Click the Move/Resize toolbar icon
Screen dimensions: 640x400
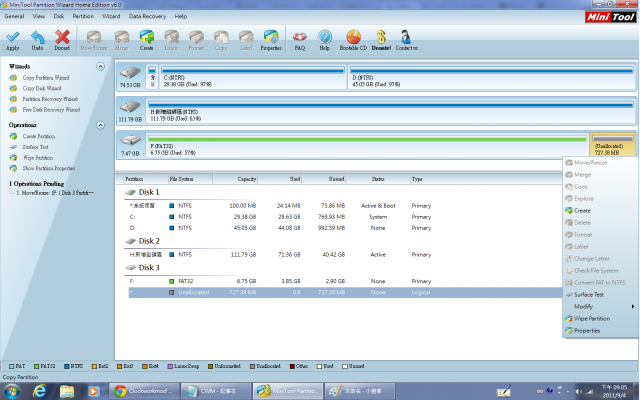[94, 37]
